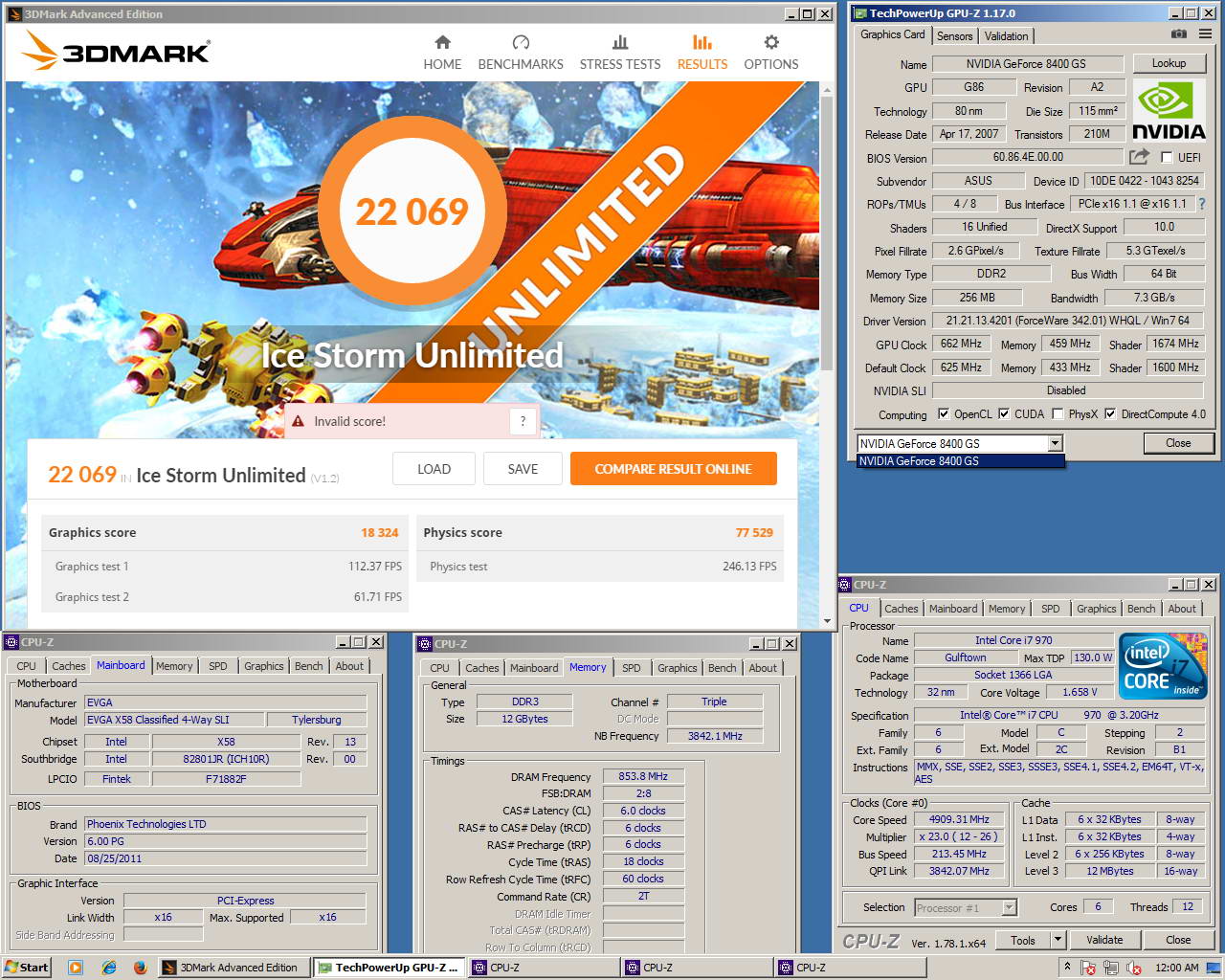Click the Driver Version field in GPU-Z
Screen dimensions: 1225x980
[x=1068, y=321]
